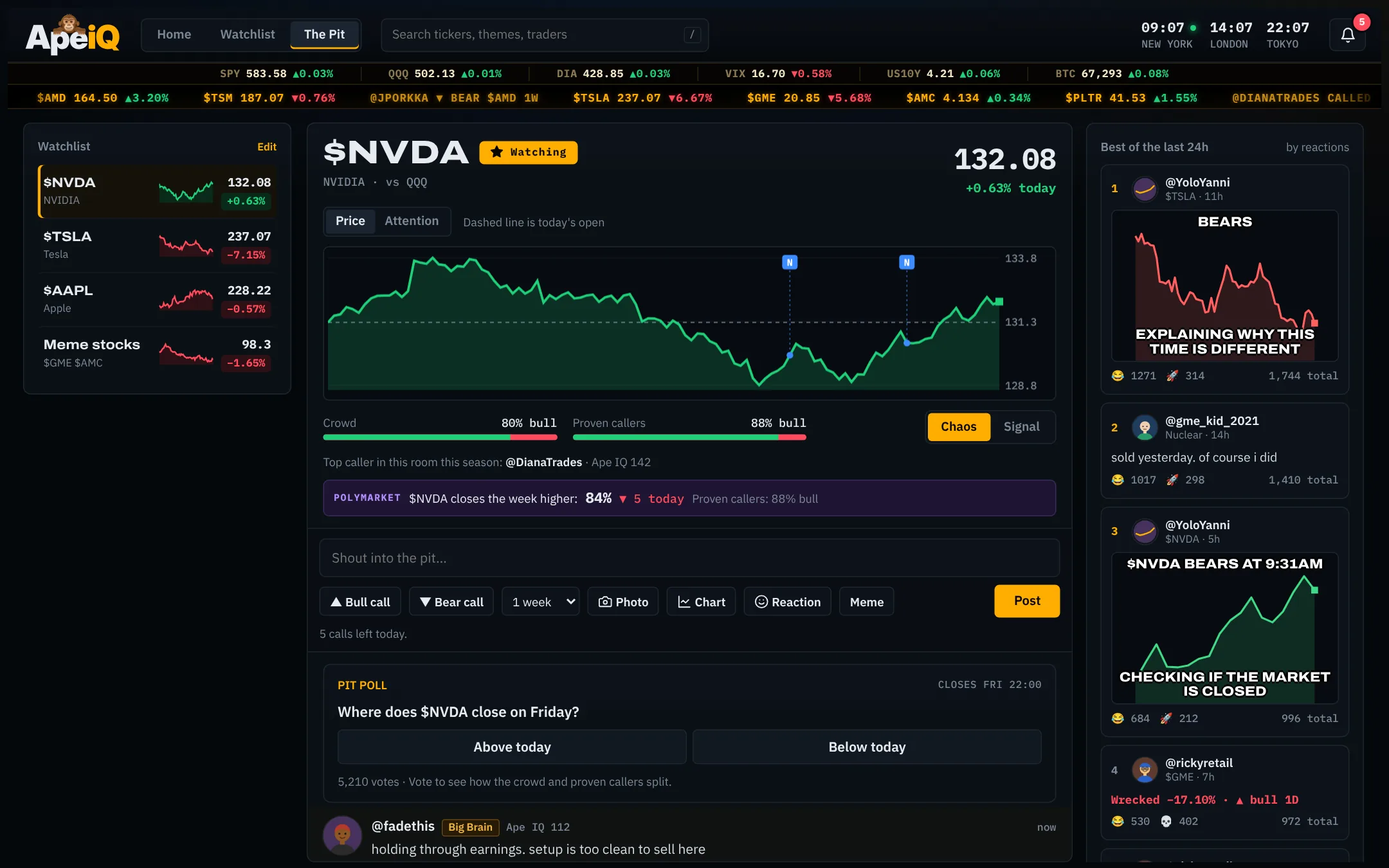
Task: Vote Above today in the poll
Action: pyautogui.click(x=512, y=747)
